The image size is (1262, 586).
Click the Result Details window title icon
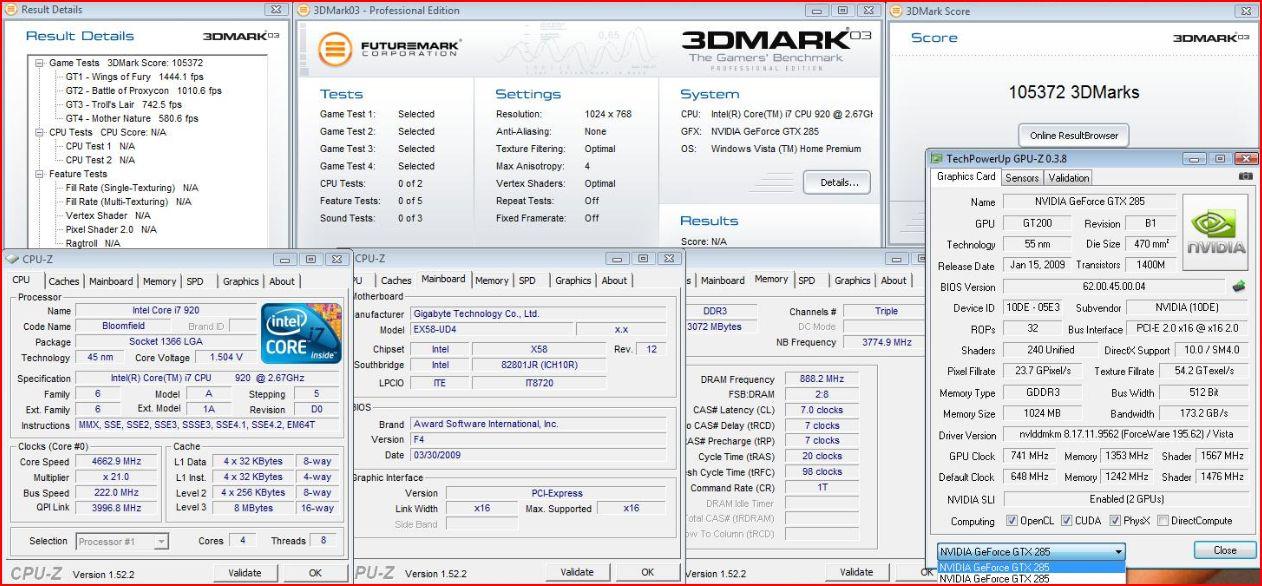(x=11, y=10)
